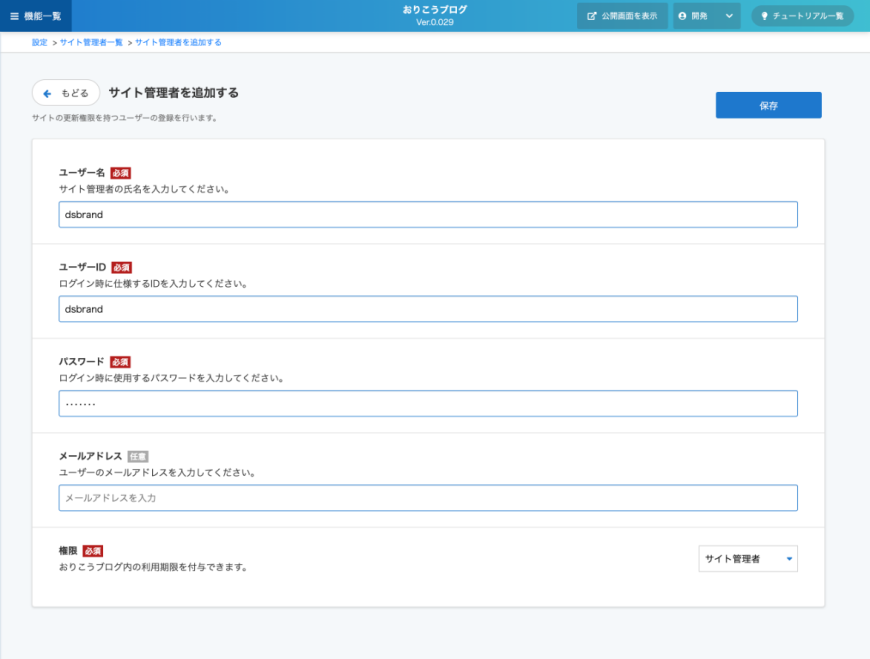This screenshot has width=870, height=659.
Task: Click the おりこうブログ title in header
Action: pyautogui.click(x=434, y=10)
